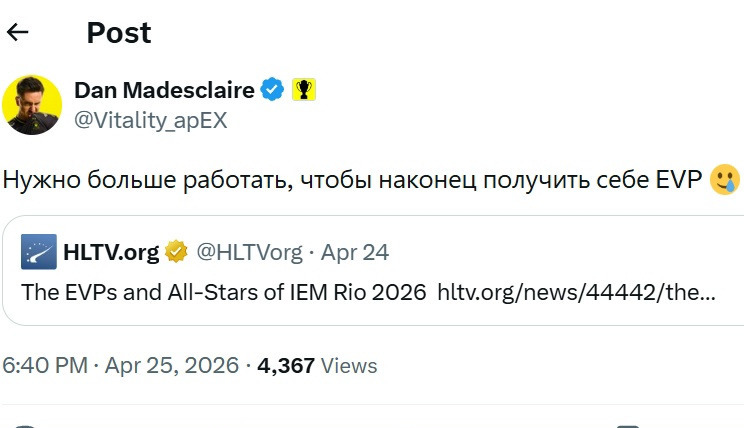Click the crying smile emoji
The height and width of the screenshot is (428, 744).
click(x=724, y=181)
